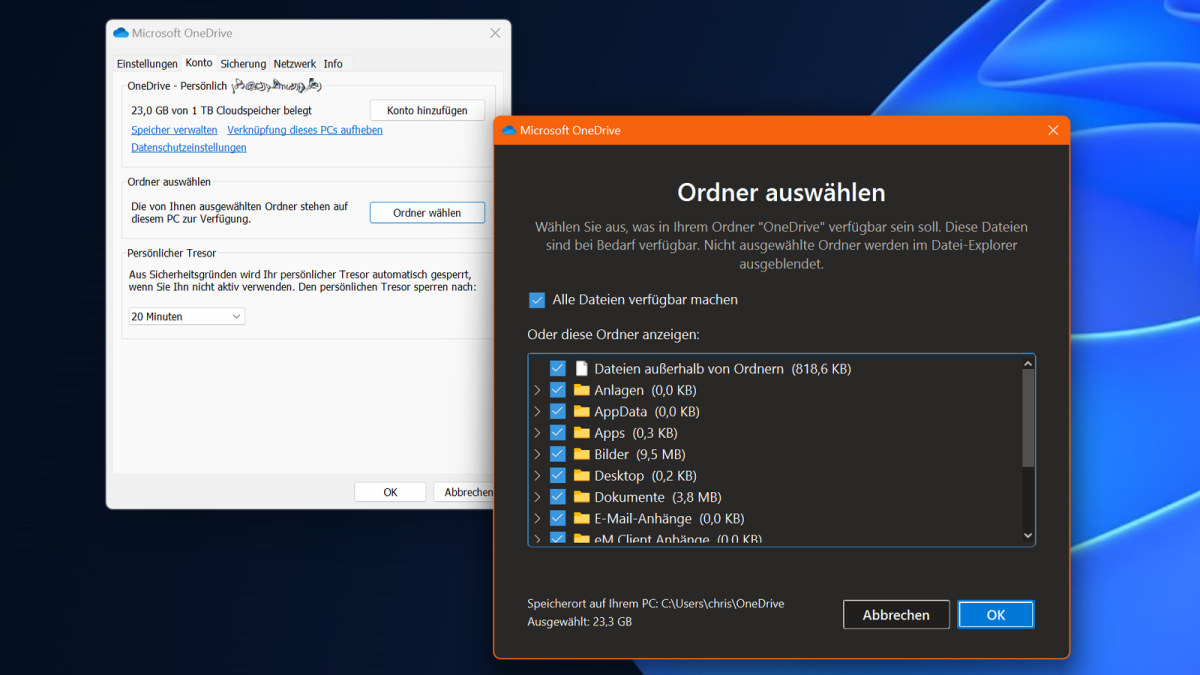Image resolution: width=1200 pixels, height=675 pixels.
Task: Open the Netzwerk tab
Action: (x=295, y=64)
